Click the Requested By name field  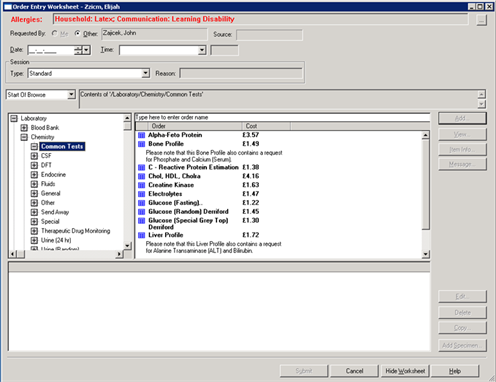pyautogui.click(x=154, y=34)
